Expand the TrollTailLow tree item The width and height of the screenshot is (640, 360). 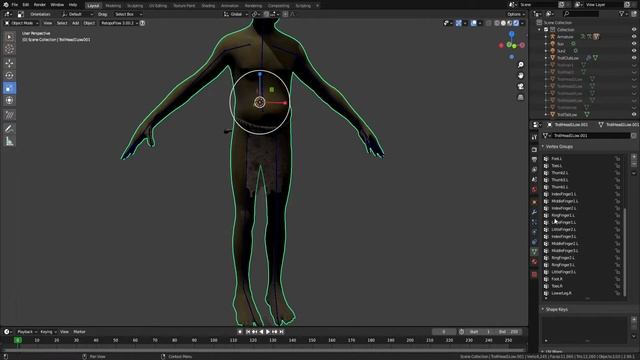coord(546,114)
